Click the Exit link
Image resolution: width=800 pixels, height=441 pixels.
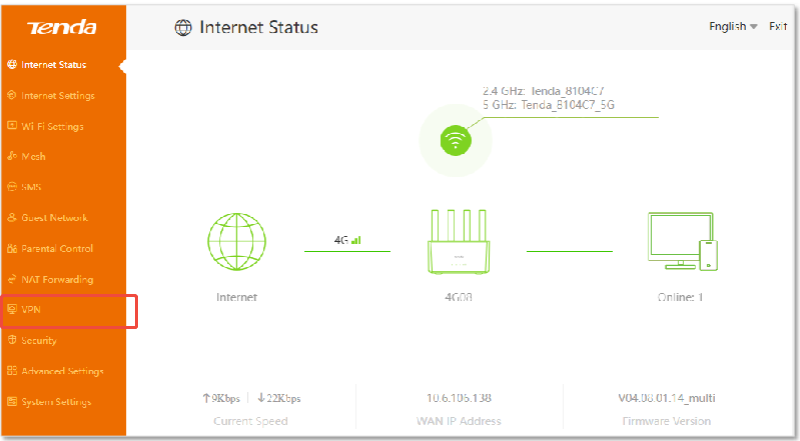(x=778, y=26)
